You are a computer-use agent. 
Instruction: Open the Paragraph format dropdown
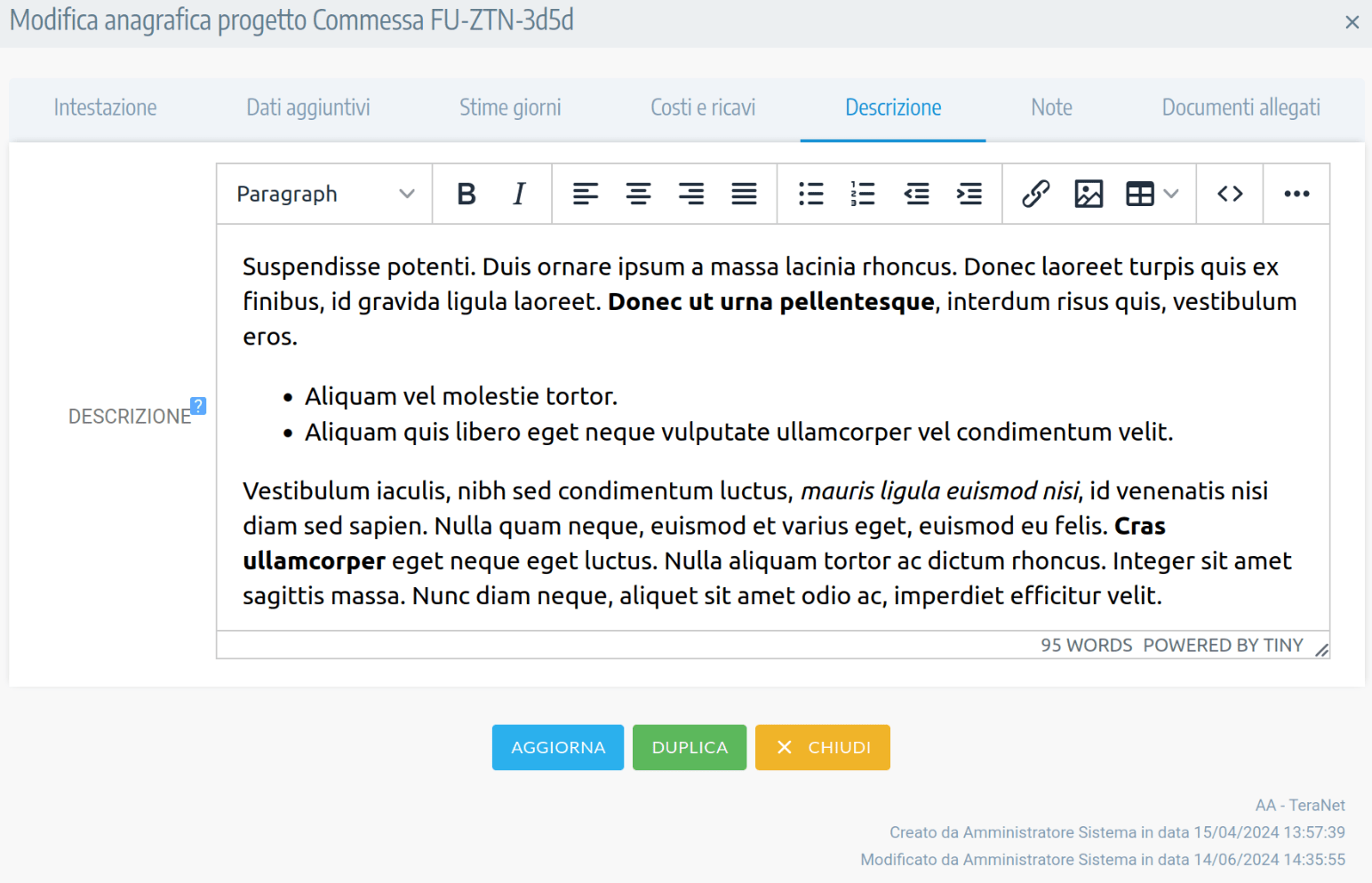[325, 194]
